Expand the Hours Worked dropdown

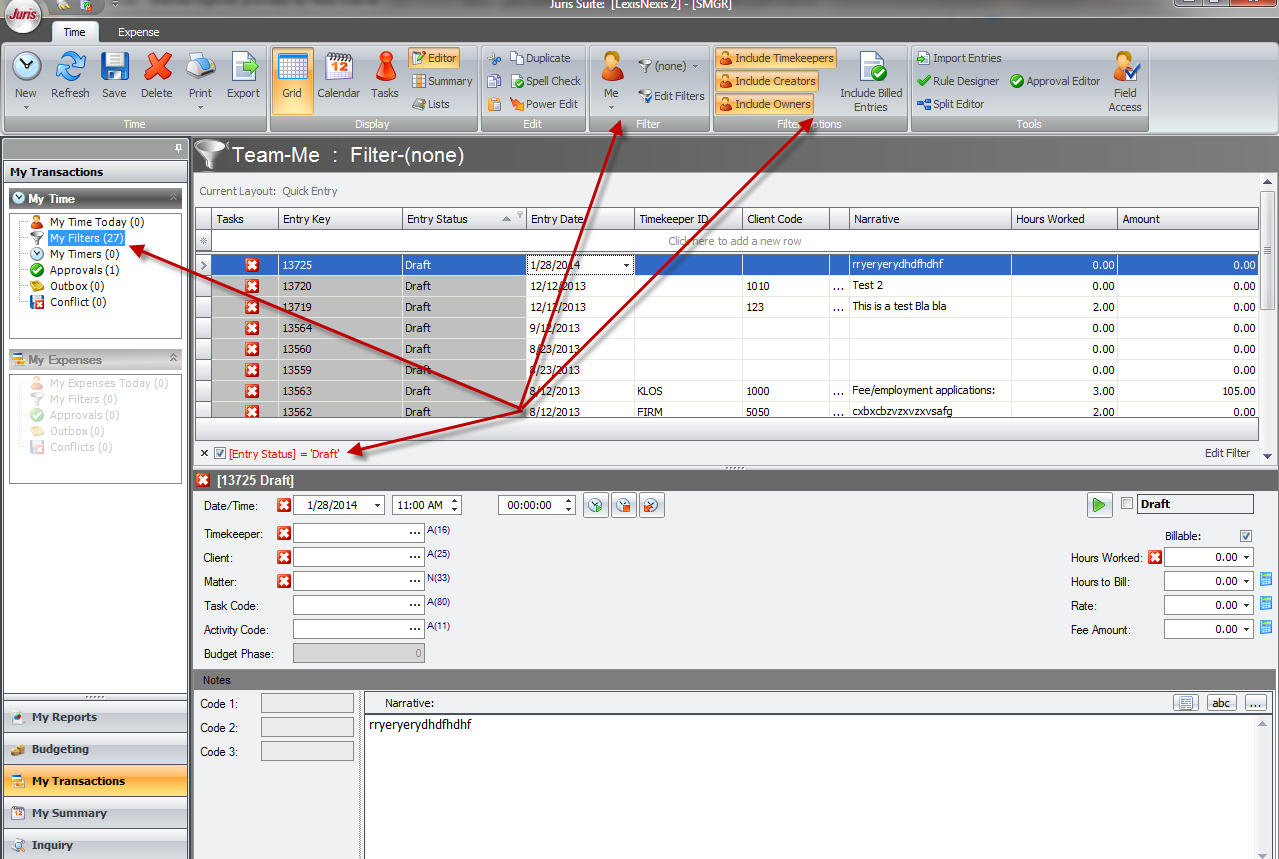pyautogui.click(x=1246, y=558)
